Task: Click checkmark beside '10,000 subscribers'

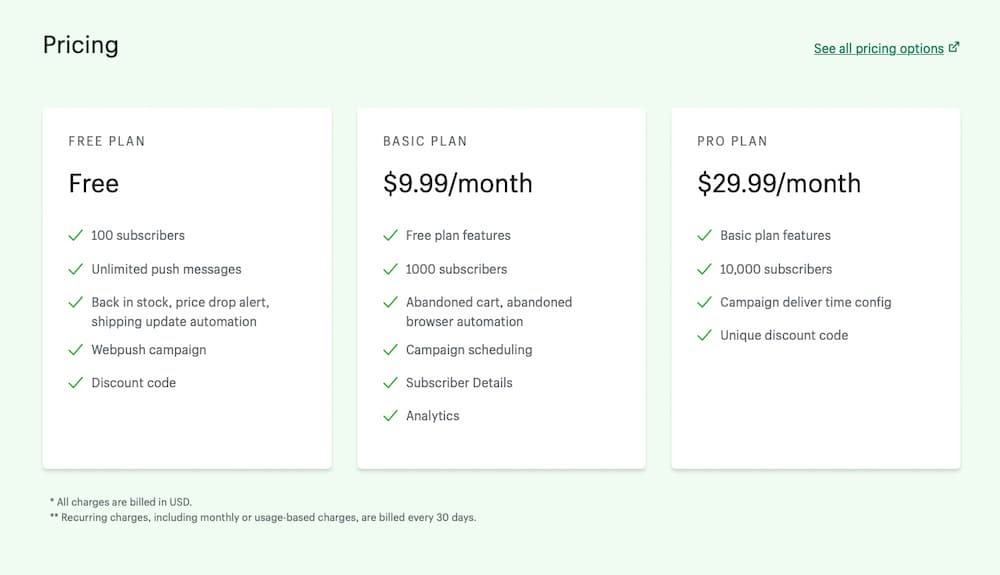Action: pyautogui.click(x=704, y=269)
